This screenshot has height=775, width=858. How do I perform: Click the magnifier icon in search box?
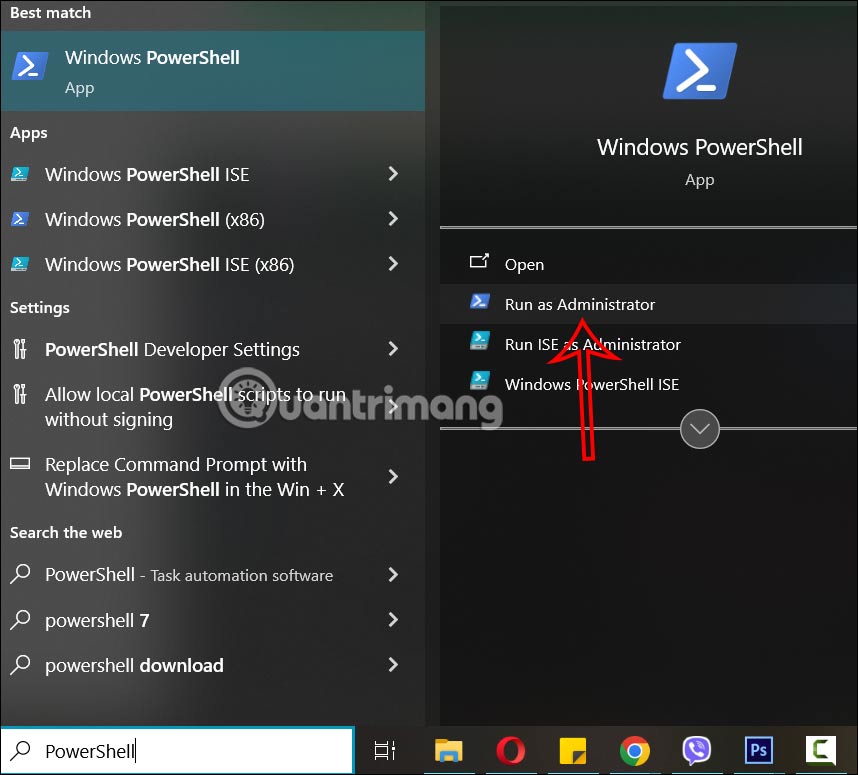pyautogui.click(x=21, y=750)
